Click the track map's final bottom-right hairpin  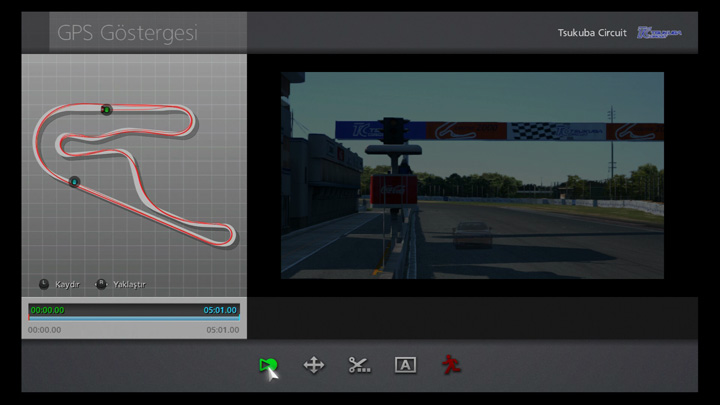pos(229,237)
